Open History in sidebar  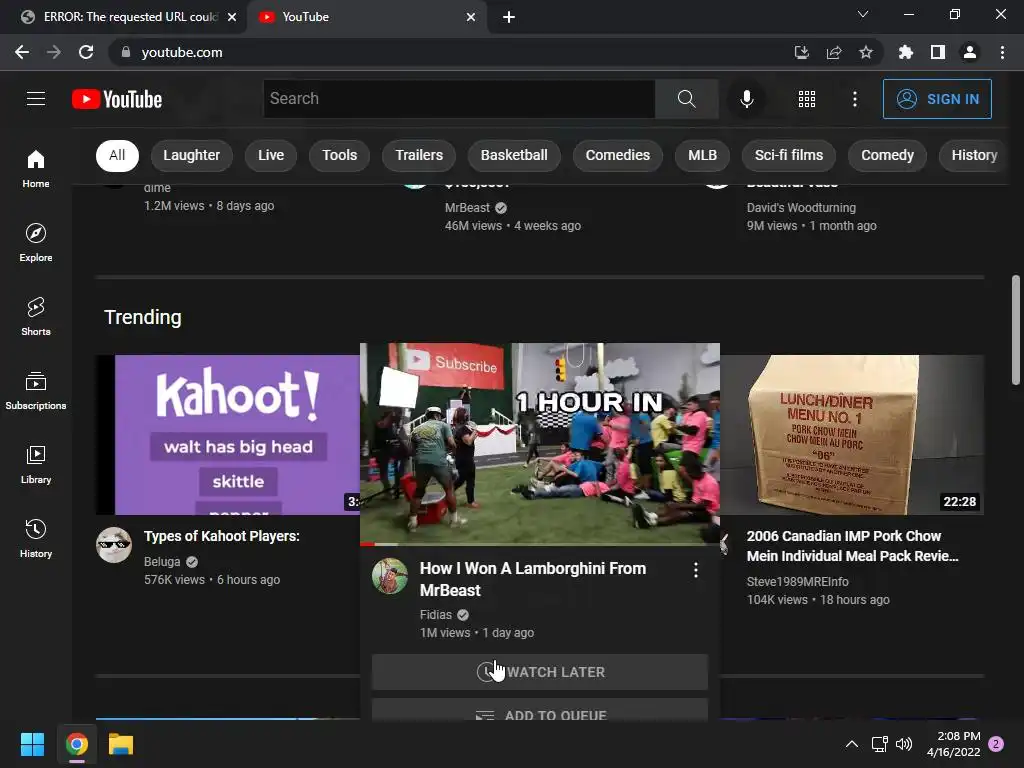tap(36, 538)
